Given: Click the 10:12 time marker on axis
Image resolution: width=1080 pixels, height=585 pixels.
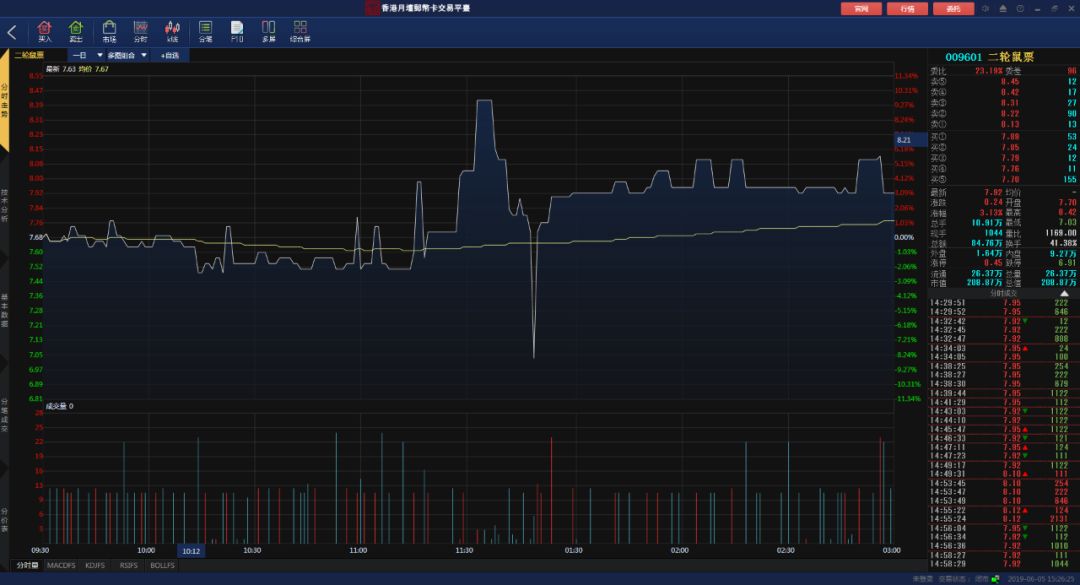Looking at the screenshot, I should (x=191, y=551).
